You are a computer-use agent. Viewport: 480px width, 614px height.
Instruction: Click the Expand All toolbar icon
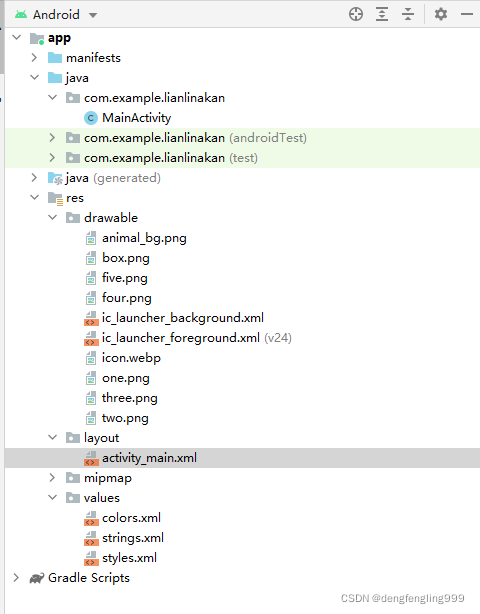coord(382,14)
